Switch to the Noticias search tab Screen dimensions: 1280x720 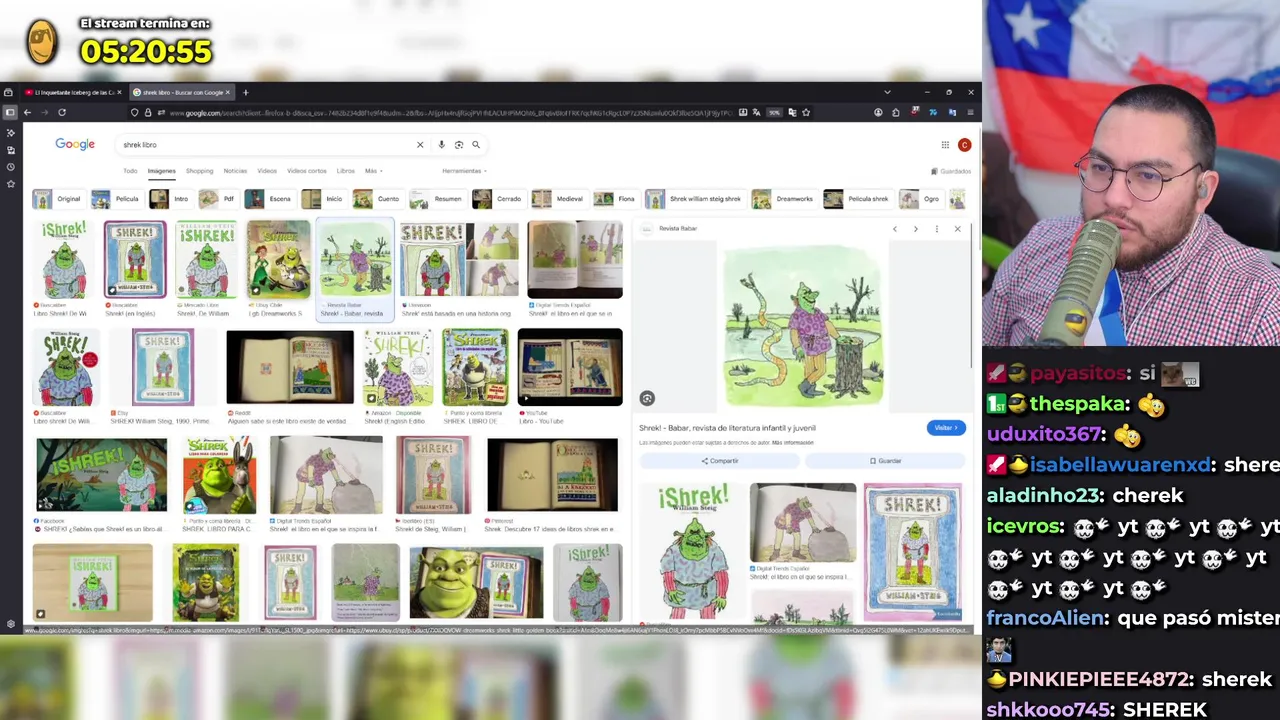coord(235,171)
